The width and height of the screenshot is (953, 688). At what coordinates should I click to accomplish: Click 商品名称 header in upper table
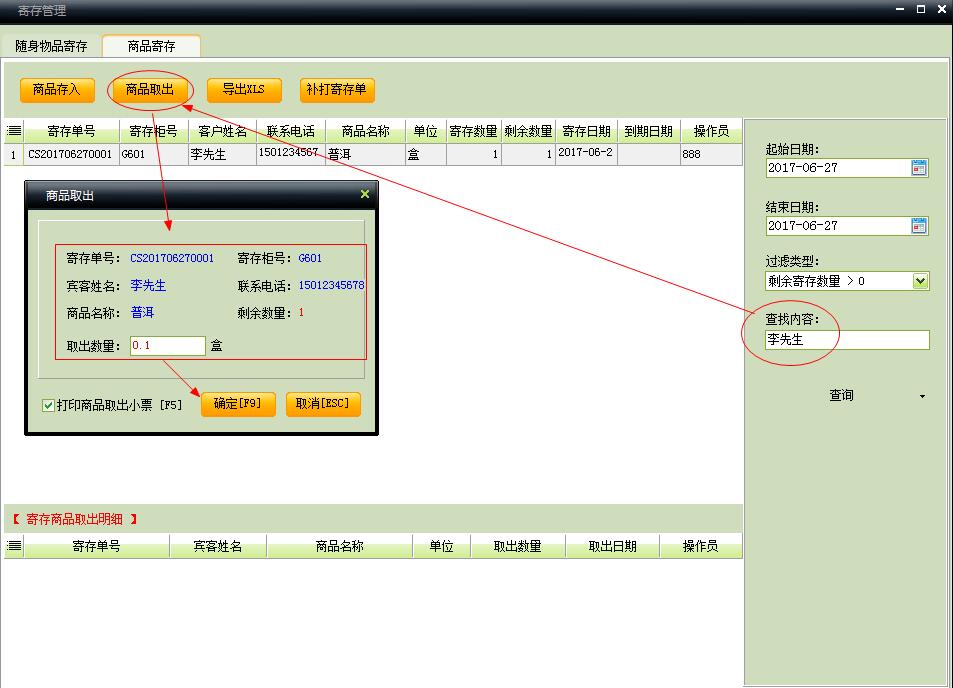pyautogui.click(x=365, y=131)
